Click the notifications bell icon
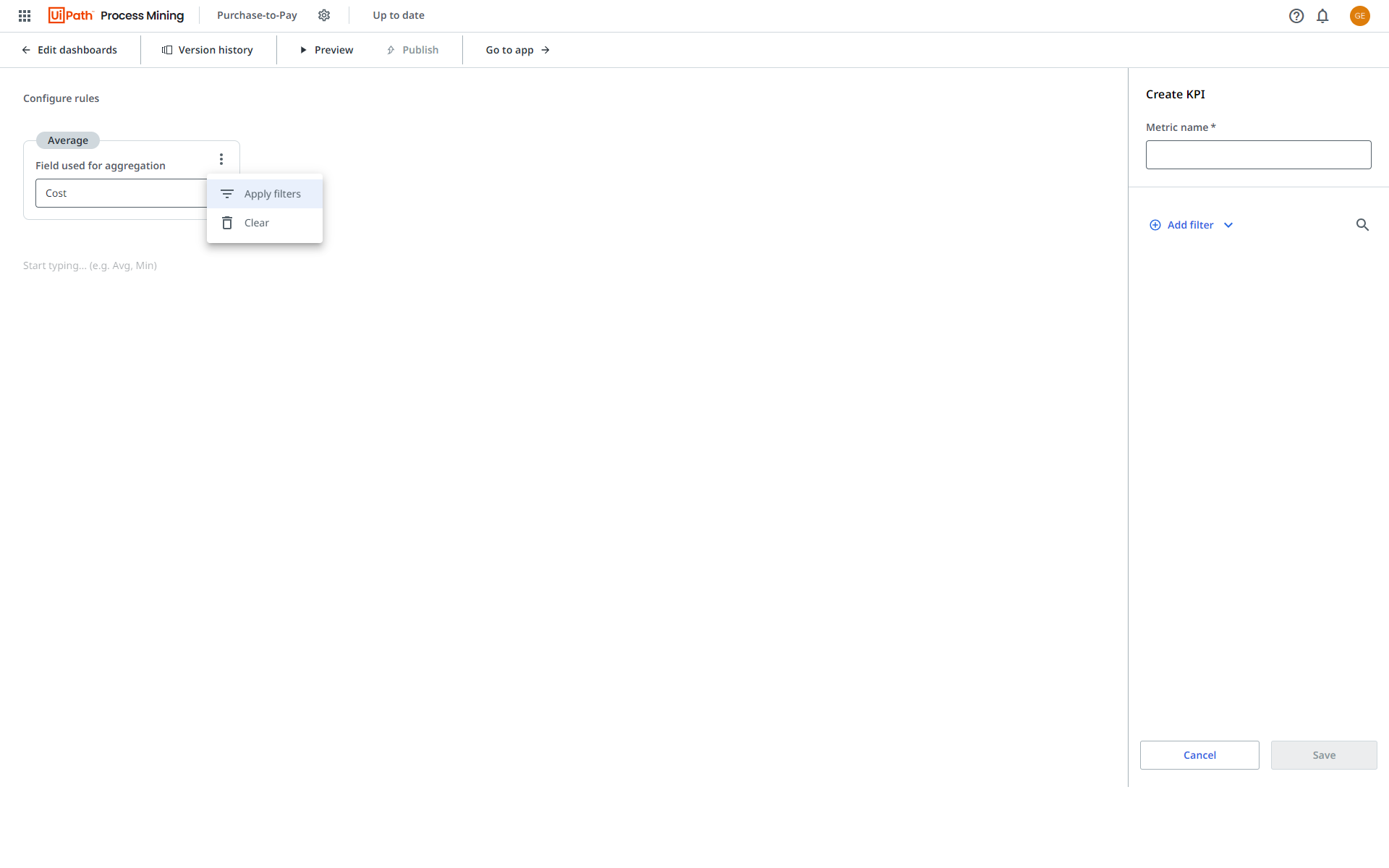Image resolution: width=1389 pixels, height=868 pixels. [x=1322, y=15]
